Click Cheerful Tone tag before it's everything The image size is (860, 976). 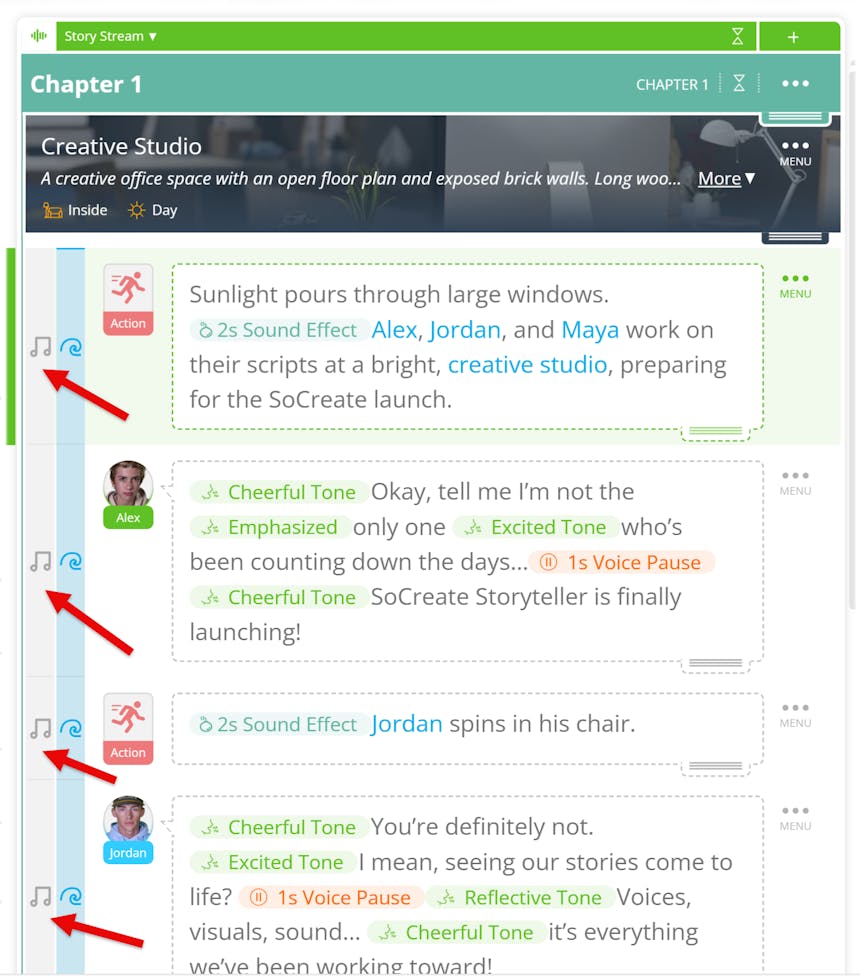click(x=456, y=932)
